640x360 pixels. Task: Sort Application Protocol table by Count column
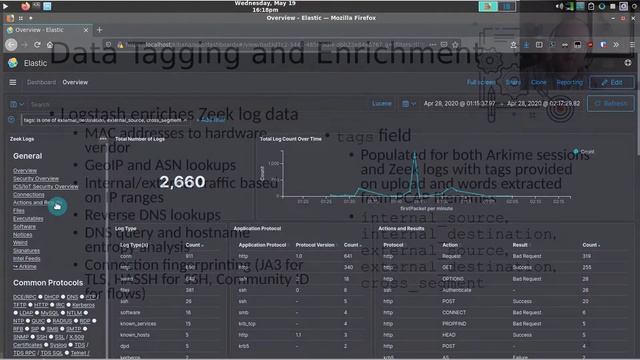point(353,245)
